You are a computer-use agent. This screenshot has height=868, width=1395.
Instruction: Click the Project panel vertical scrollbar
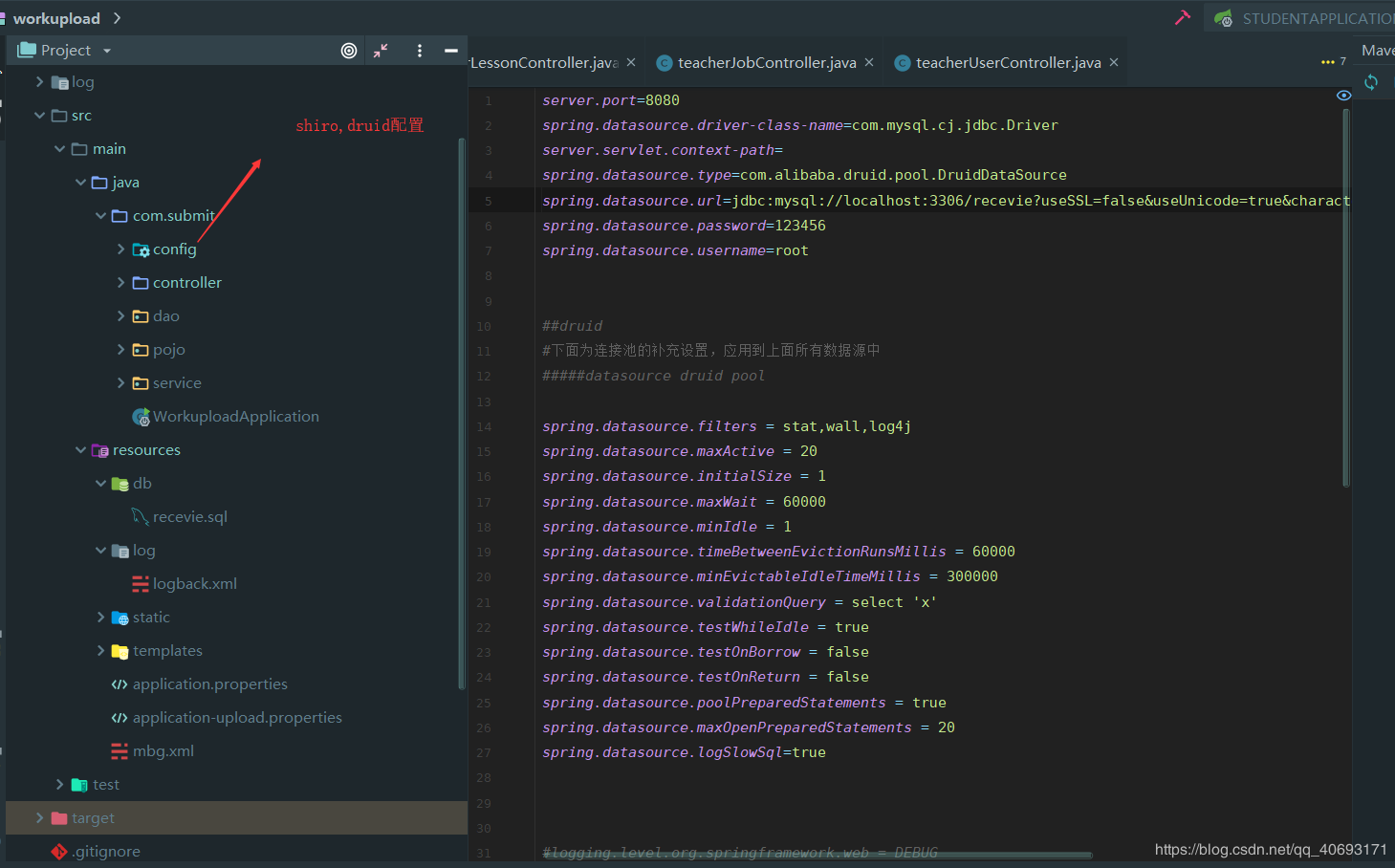(463, 413)
